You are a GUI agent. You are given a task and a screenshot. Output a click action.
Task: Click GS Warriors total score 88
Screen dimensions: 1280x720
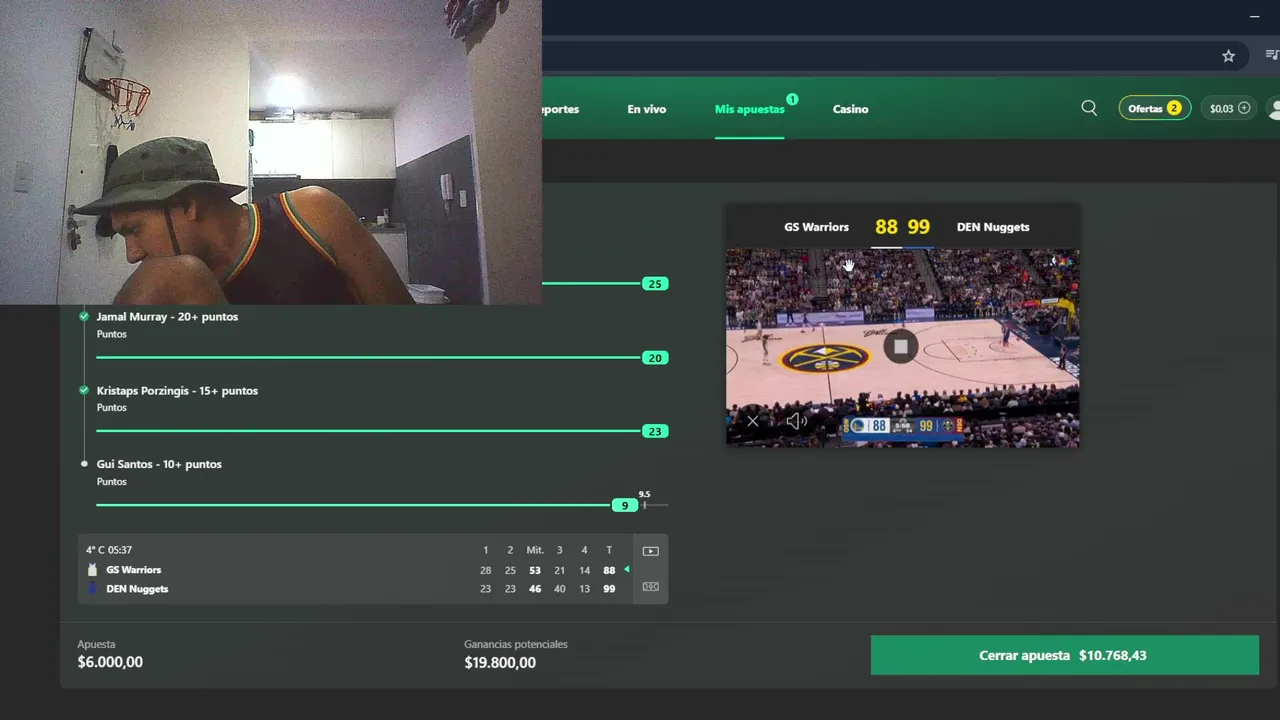tap(609, 571)
